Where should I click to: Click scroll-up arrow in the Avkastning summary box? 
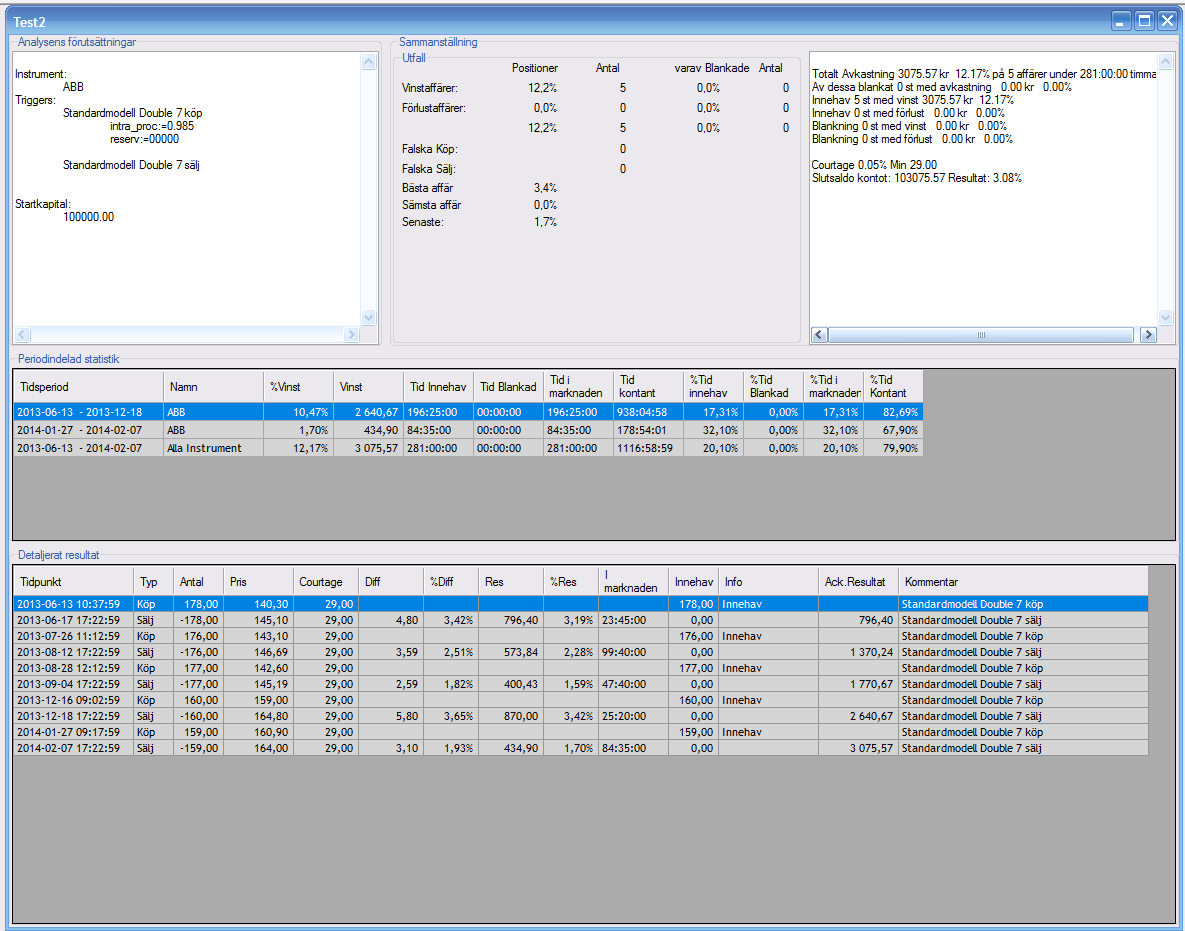pos(1165,61)
